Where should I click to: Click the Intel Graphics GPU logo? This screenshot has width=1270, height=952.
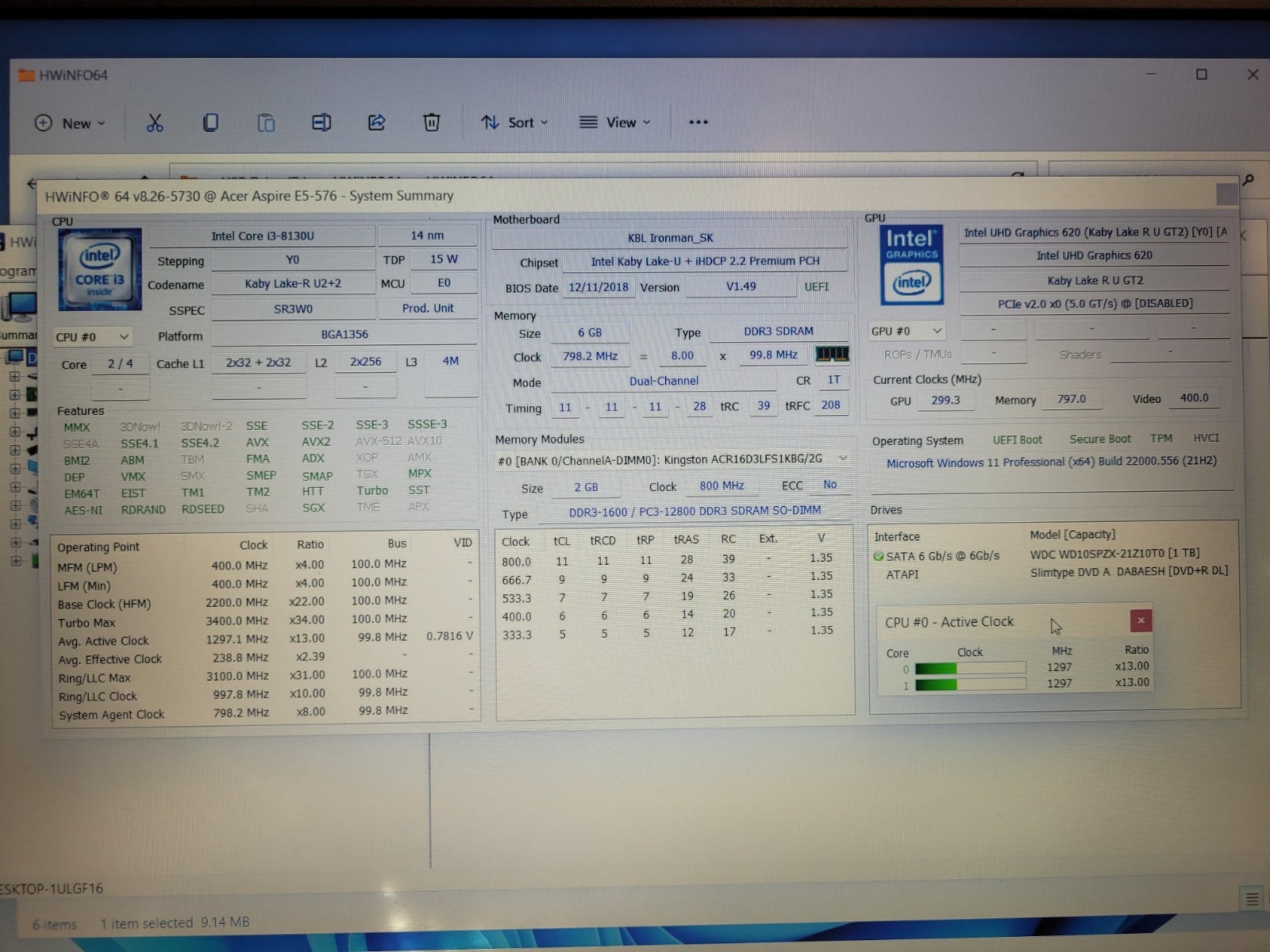pyautogui.click(x=911, y=265)
